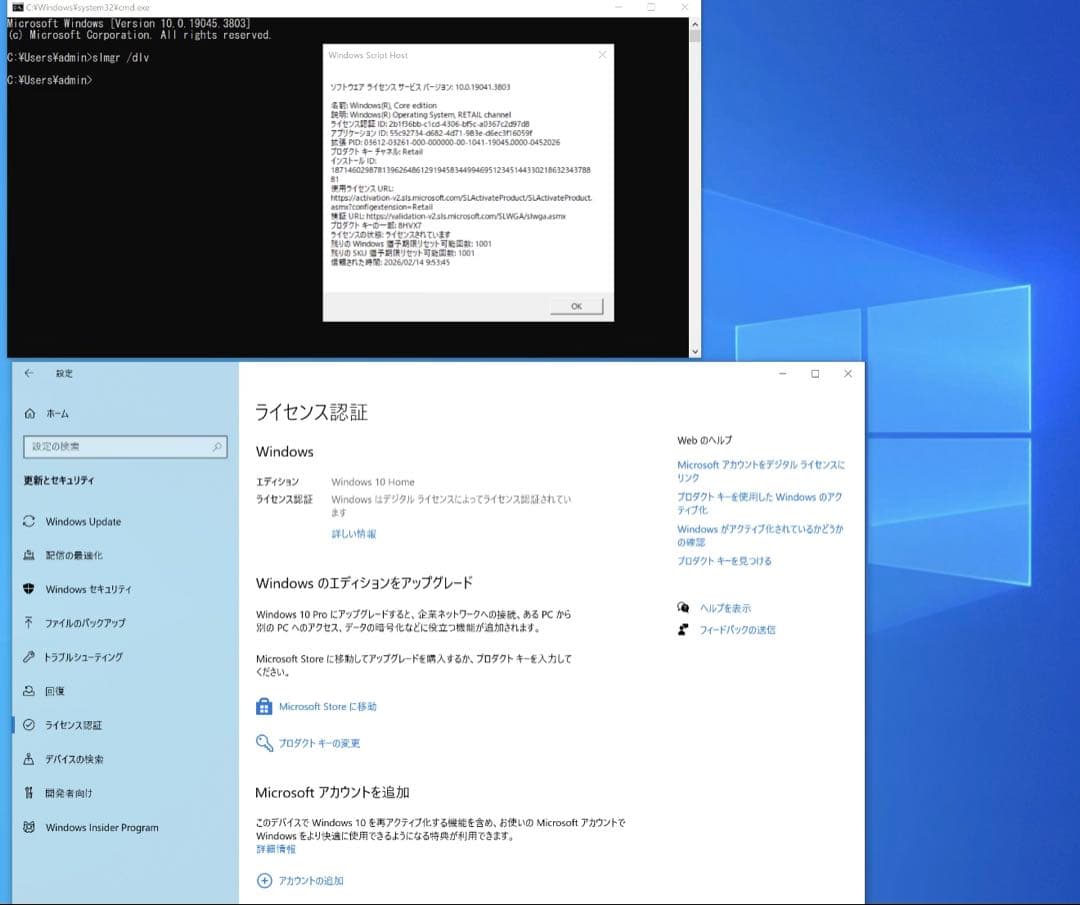1080x905 pixels.
Task: Click the ホーム home icon
Action: point(29,413)
